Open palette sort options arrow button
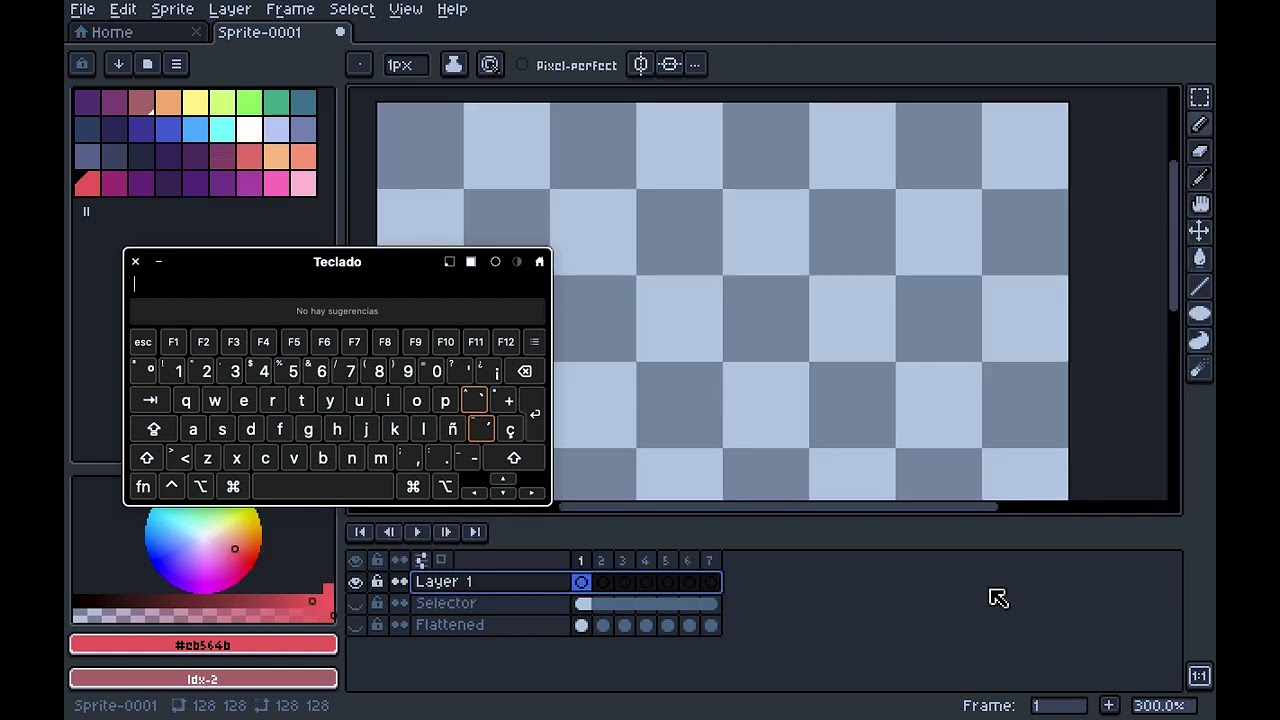 coord(118,64)
